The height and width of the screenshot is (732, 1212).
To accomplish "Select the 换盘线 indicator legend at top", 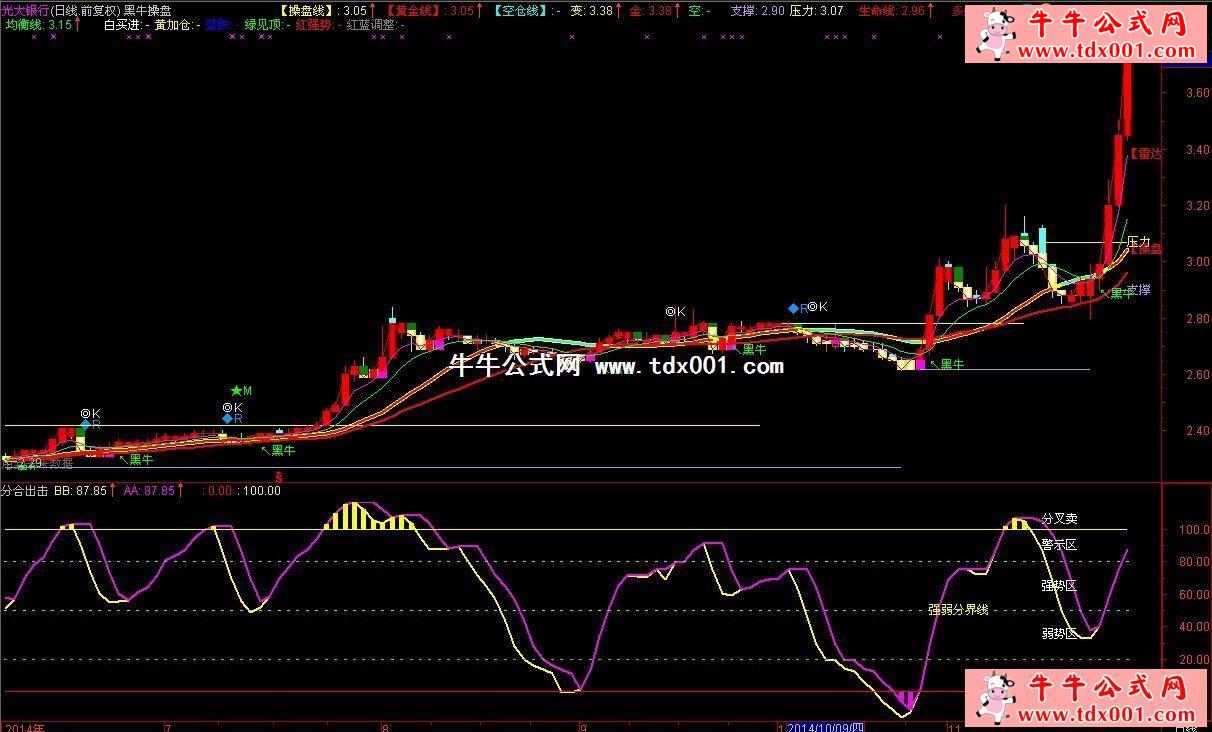I will click(308, 10).
